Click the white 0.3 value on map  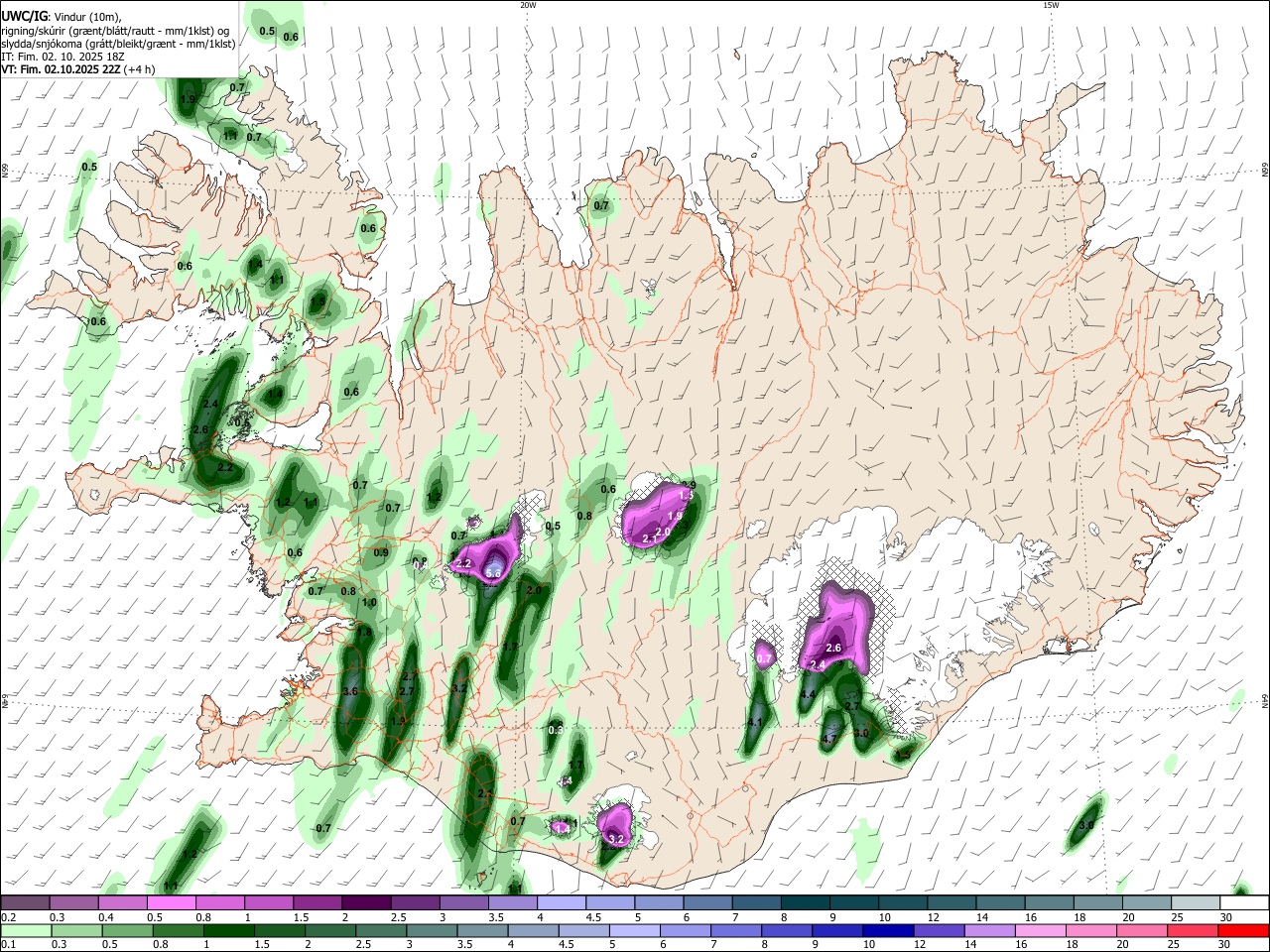tap(556, 730)
